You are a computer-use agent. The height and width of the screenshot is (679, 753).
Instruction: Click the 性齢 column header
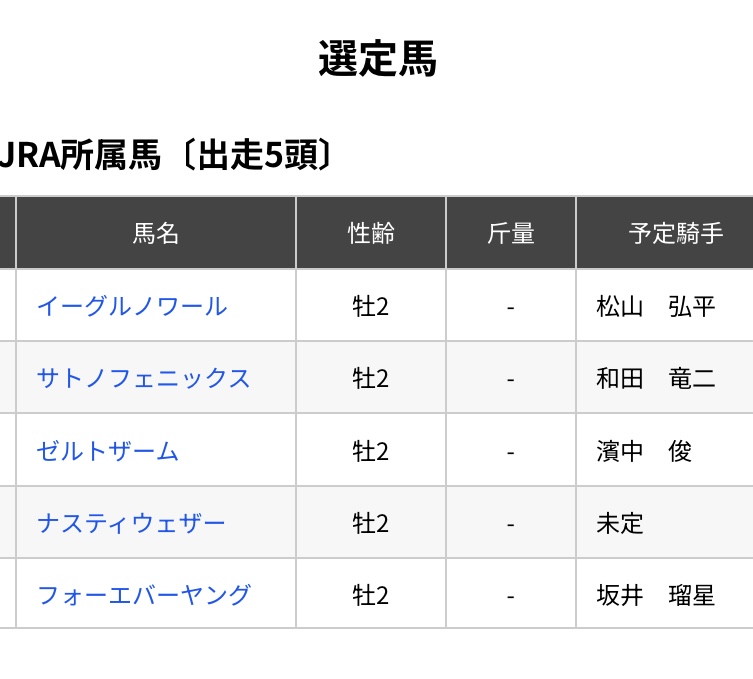coord(371,234)
